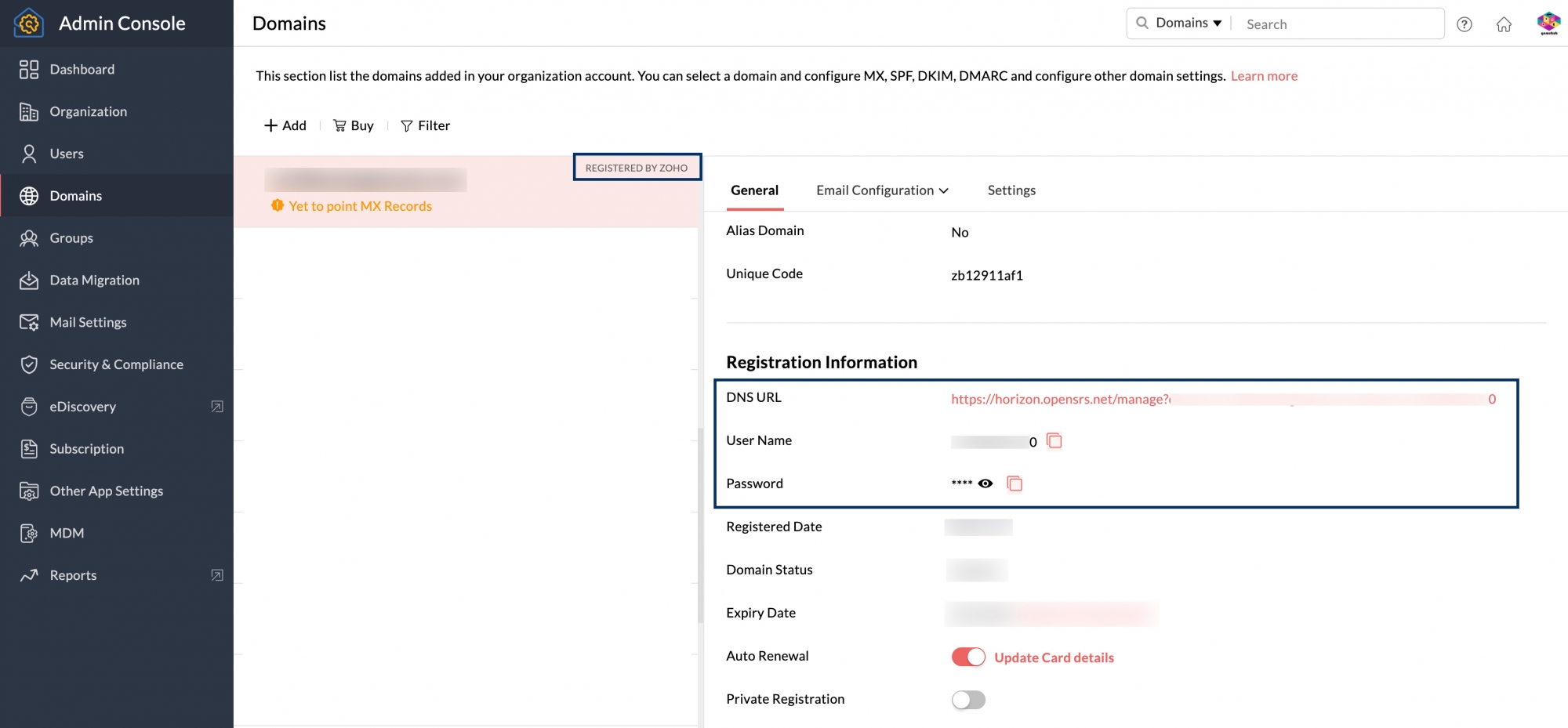
Task: Open the Update Card details link
Action: [x=1054, y=657]
